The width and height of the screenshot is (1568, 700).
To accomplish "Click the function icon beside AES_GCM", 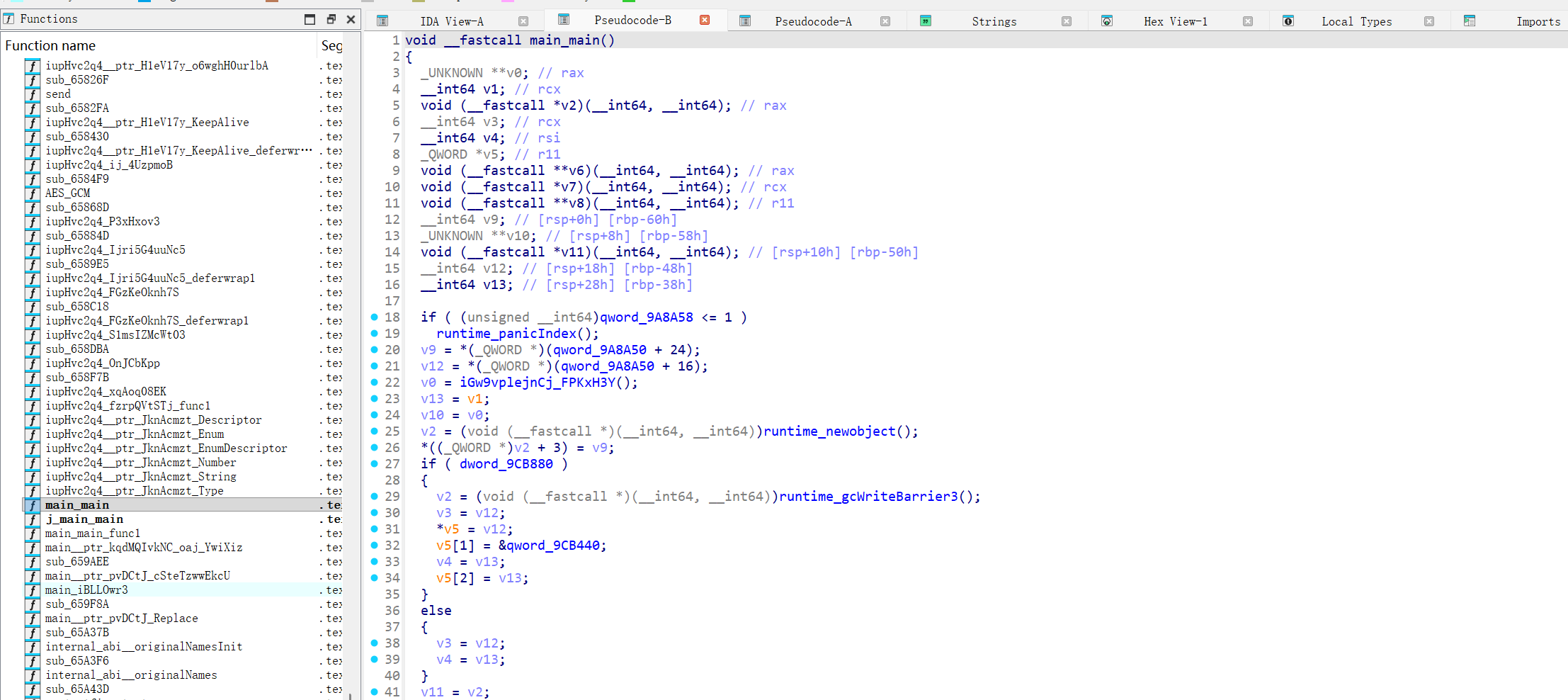I will (33, 193).
